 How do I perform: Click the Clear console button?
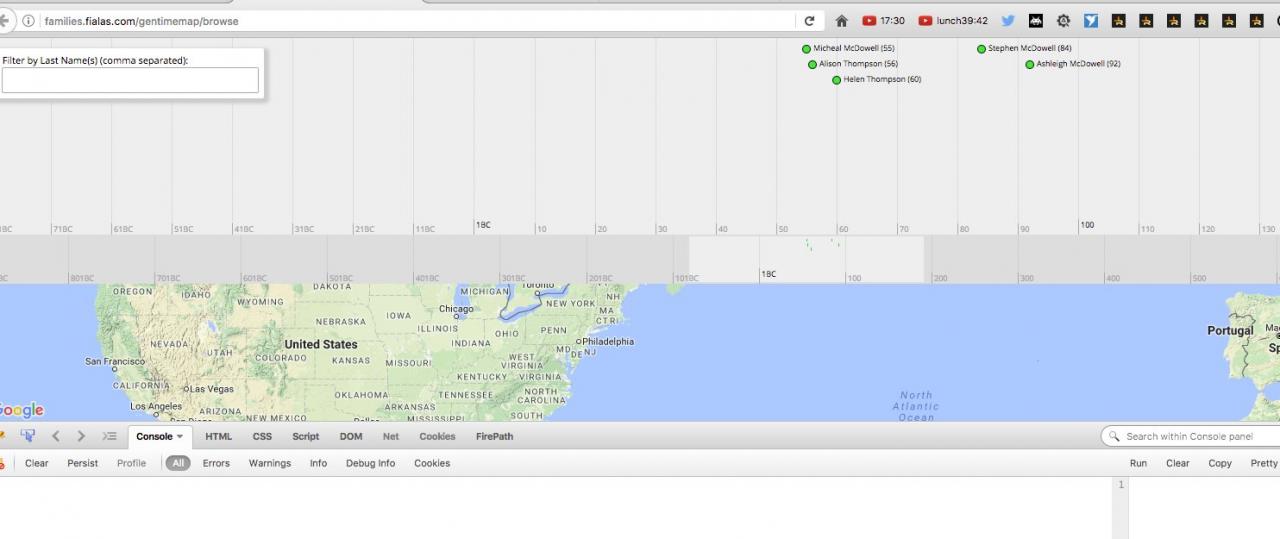pos(37,463)
